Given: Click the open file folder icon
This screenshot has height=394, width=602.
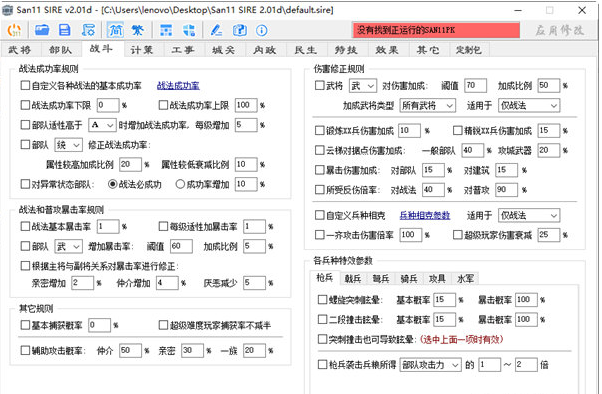Looking at the screenshot, I should point(42,30).
